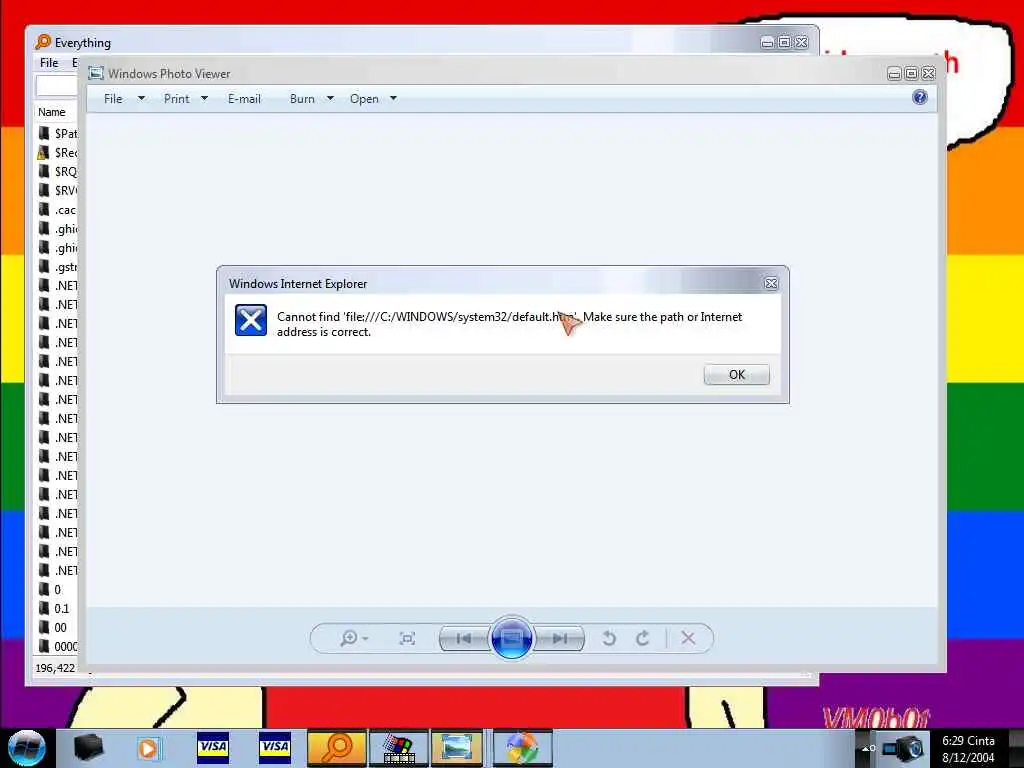1024x768 pixels.
Task: Click the Name column header in Everything
Action: pos(52,112)
